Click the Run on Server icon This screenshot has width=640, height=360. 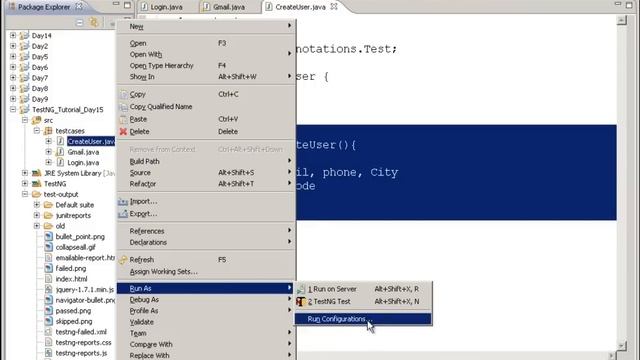click(x=301, y=289)
